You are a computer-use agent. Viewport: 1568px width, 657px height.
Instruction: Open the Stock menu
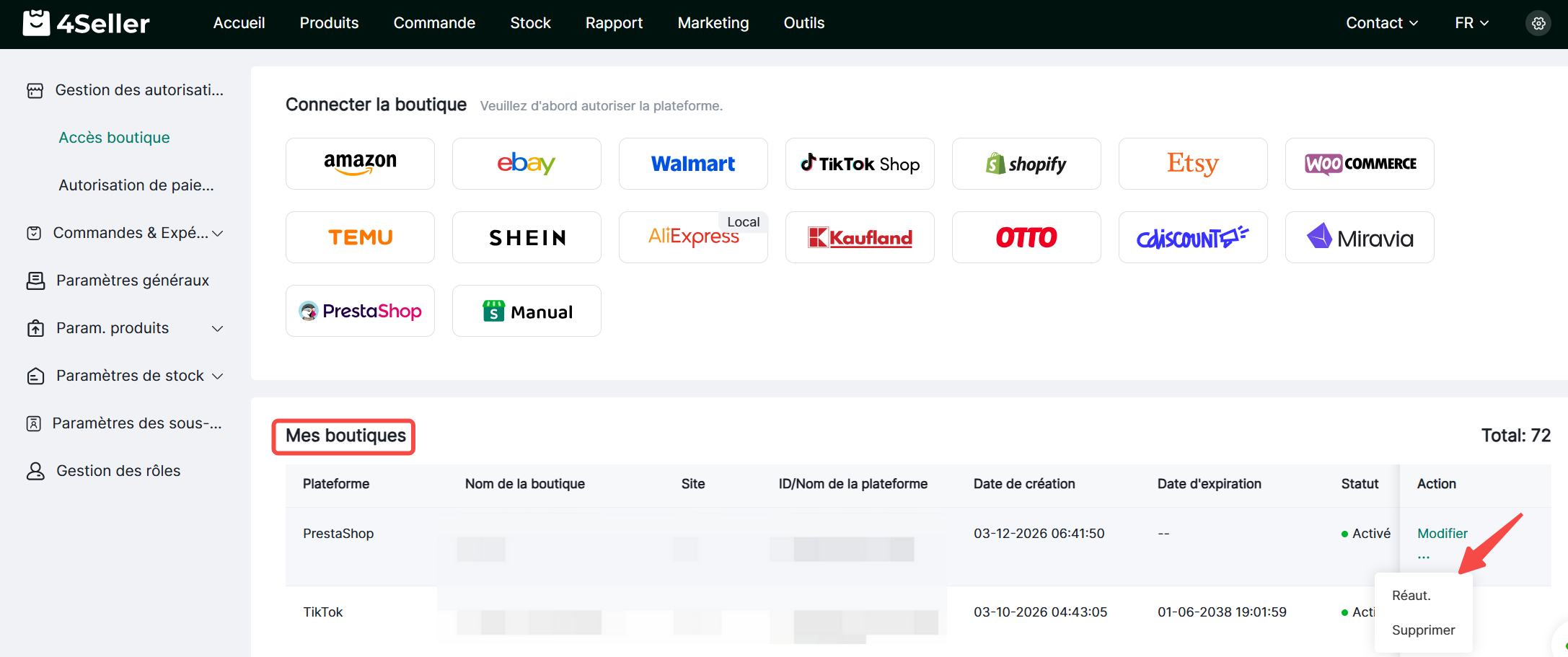pos(530,23)
